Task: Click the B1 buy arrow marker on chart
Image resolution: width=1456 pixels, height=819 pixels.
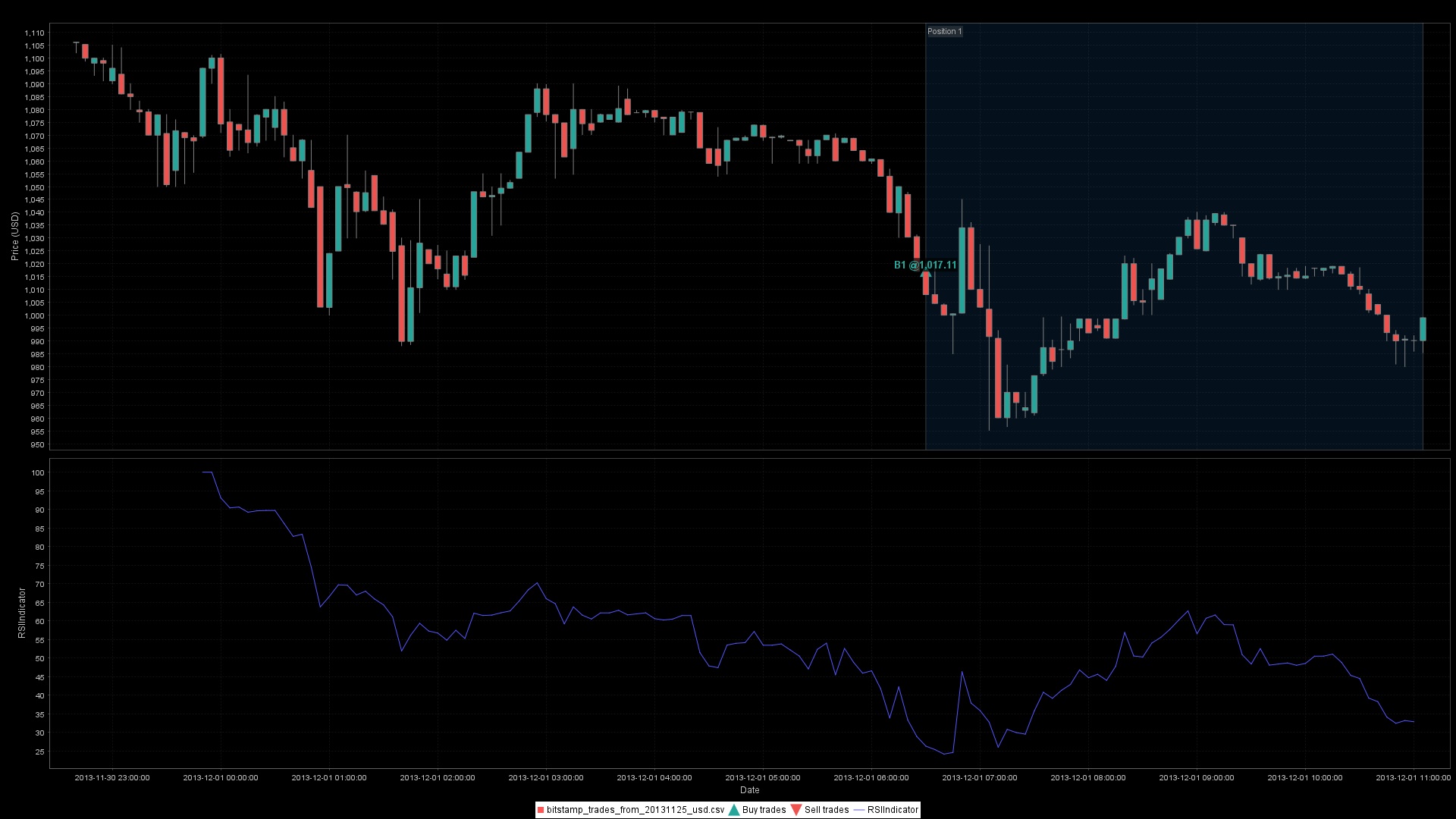Action: [x=924, y=272]
